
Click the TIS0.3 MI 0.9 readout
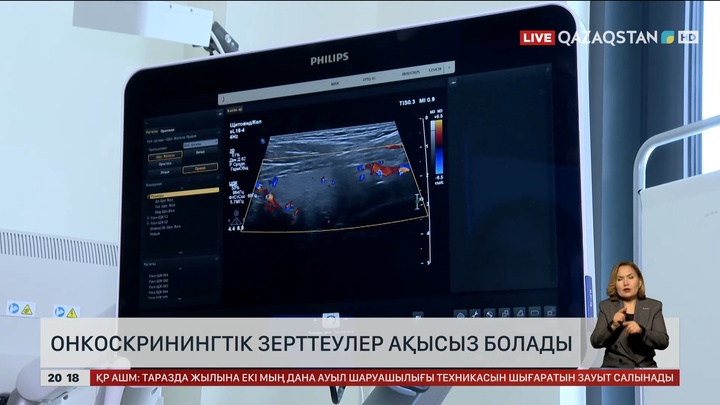pos(417,101)
